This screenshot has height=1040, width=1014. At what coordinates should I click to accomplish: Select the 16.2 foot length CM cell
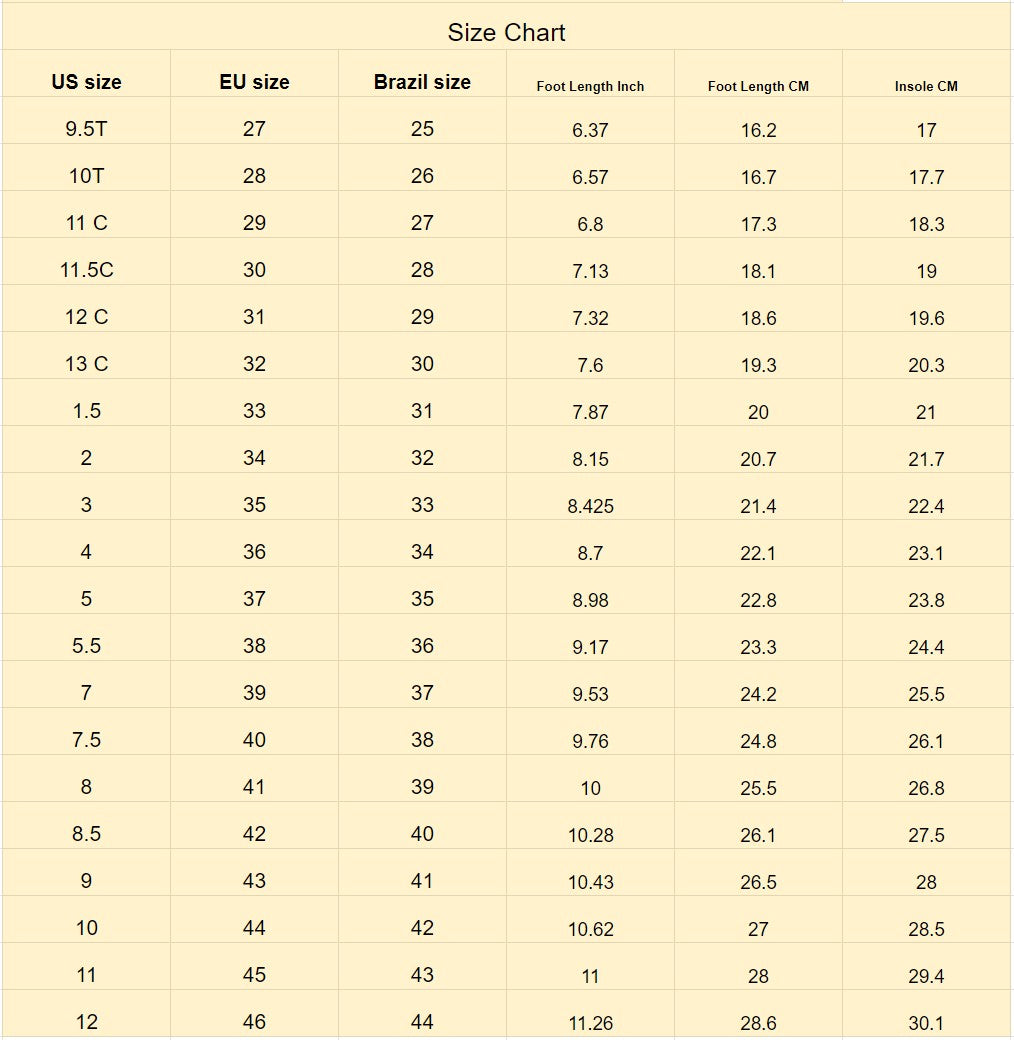[x=758, y=130]
